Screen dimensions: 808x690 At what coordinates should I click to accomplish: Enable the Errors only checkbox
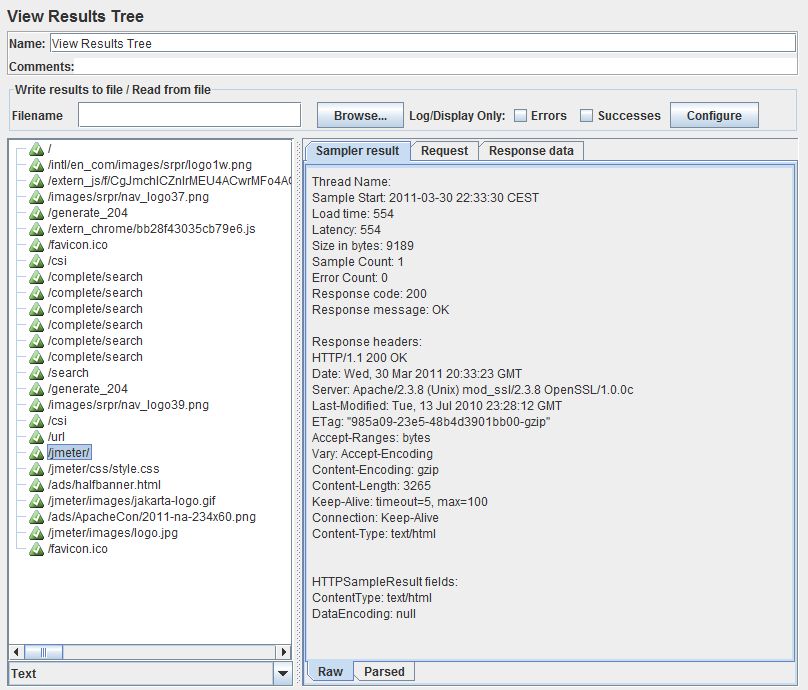(521, 116)
